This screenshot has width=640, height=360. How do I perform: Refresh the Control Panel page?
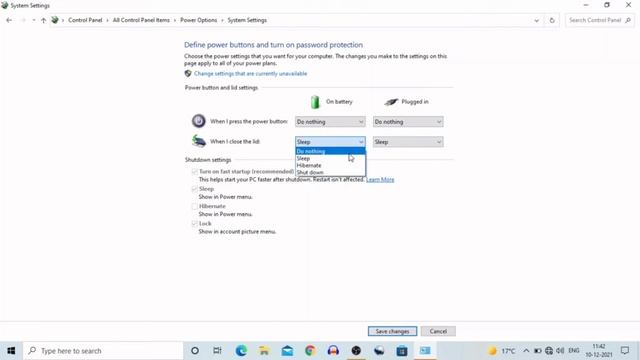click(552, 20)
